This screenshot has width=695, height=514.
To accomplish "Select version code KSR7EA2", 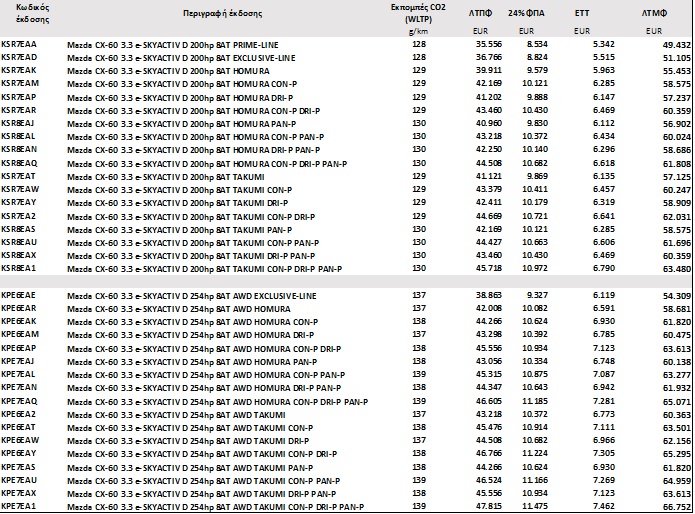I will pyautogui.click(x=19, y=216).
